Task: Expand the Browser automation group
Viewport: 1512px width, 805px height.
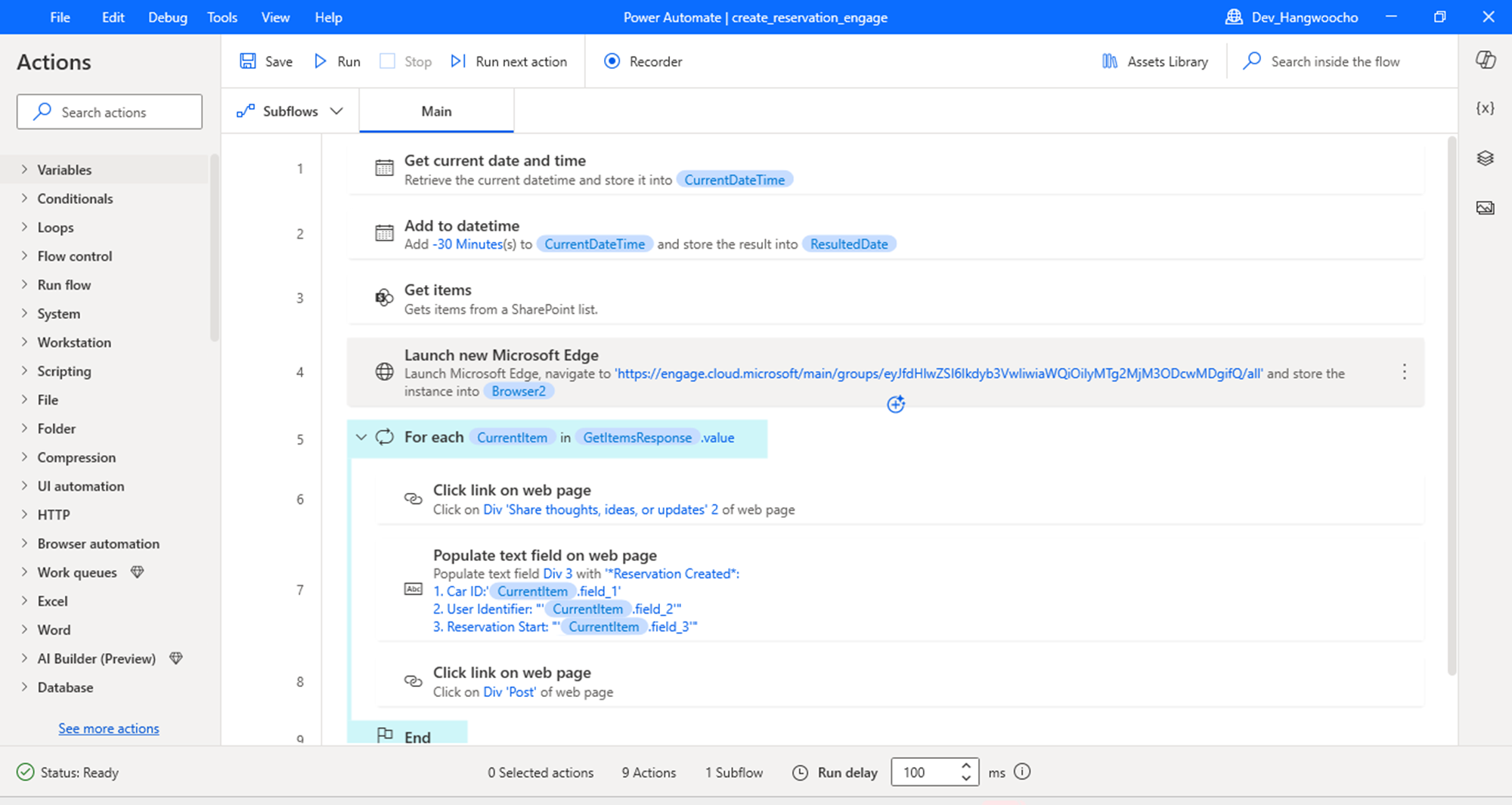Action: coord(24,543)
